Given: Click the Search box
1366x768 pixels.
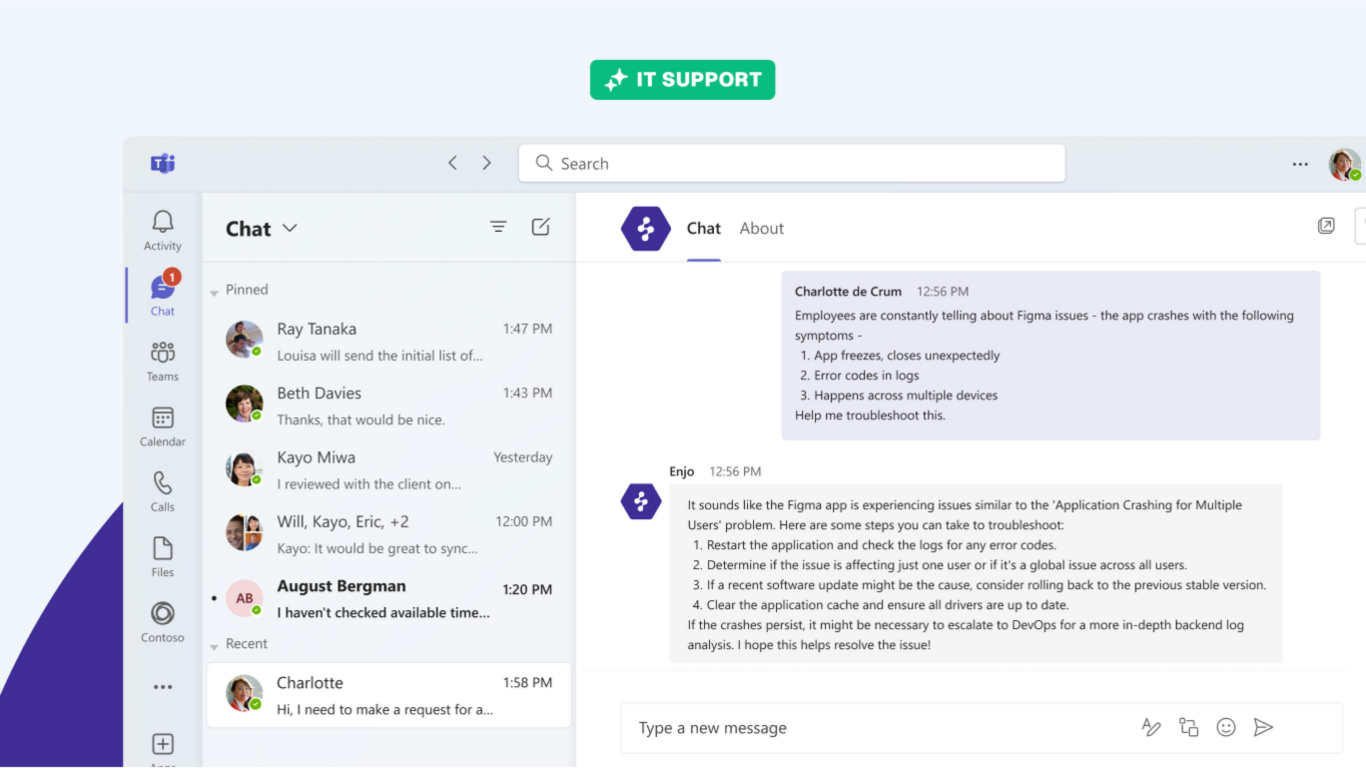Looking at the screenshot, I should click(791, 163).
